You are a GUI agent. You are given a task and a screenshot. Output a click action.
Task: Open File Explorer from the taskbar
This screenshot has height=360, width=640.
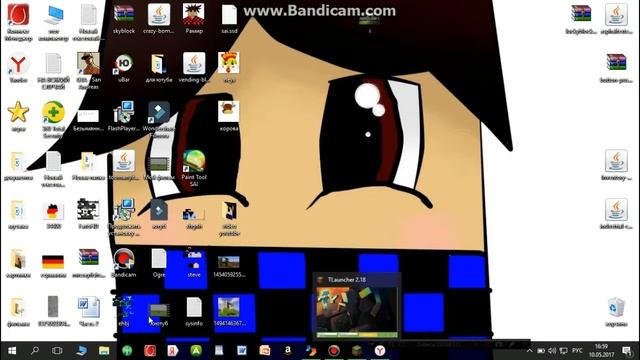(x=104, y=351)
